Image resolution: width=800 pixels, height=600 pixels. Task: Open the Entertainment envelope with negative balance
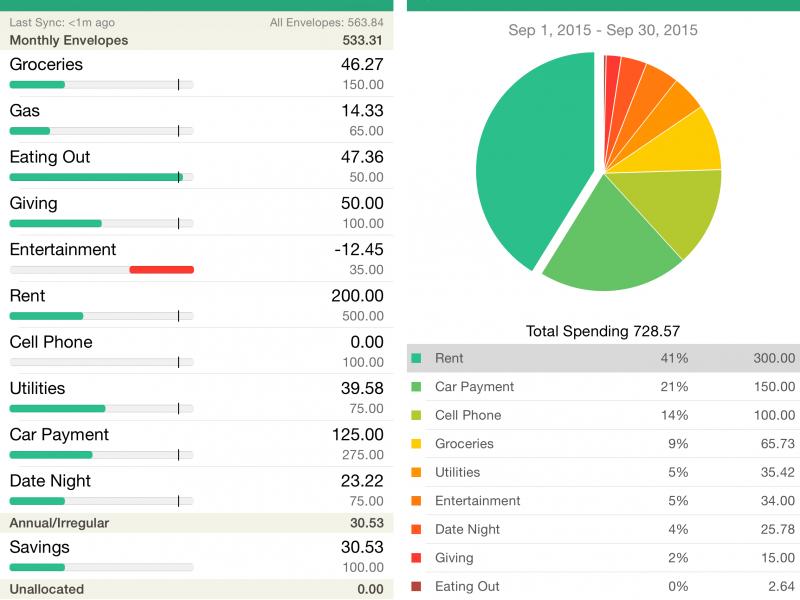pos(196,258)
